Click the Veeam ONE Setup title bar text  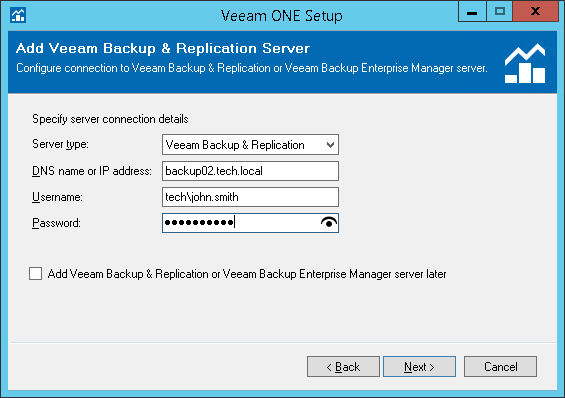[282, 16]
